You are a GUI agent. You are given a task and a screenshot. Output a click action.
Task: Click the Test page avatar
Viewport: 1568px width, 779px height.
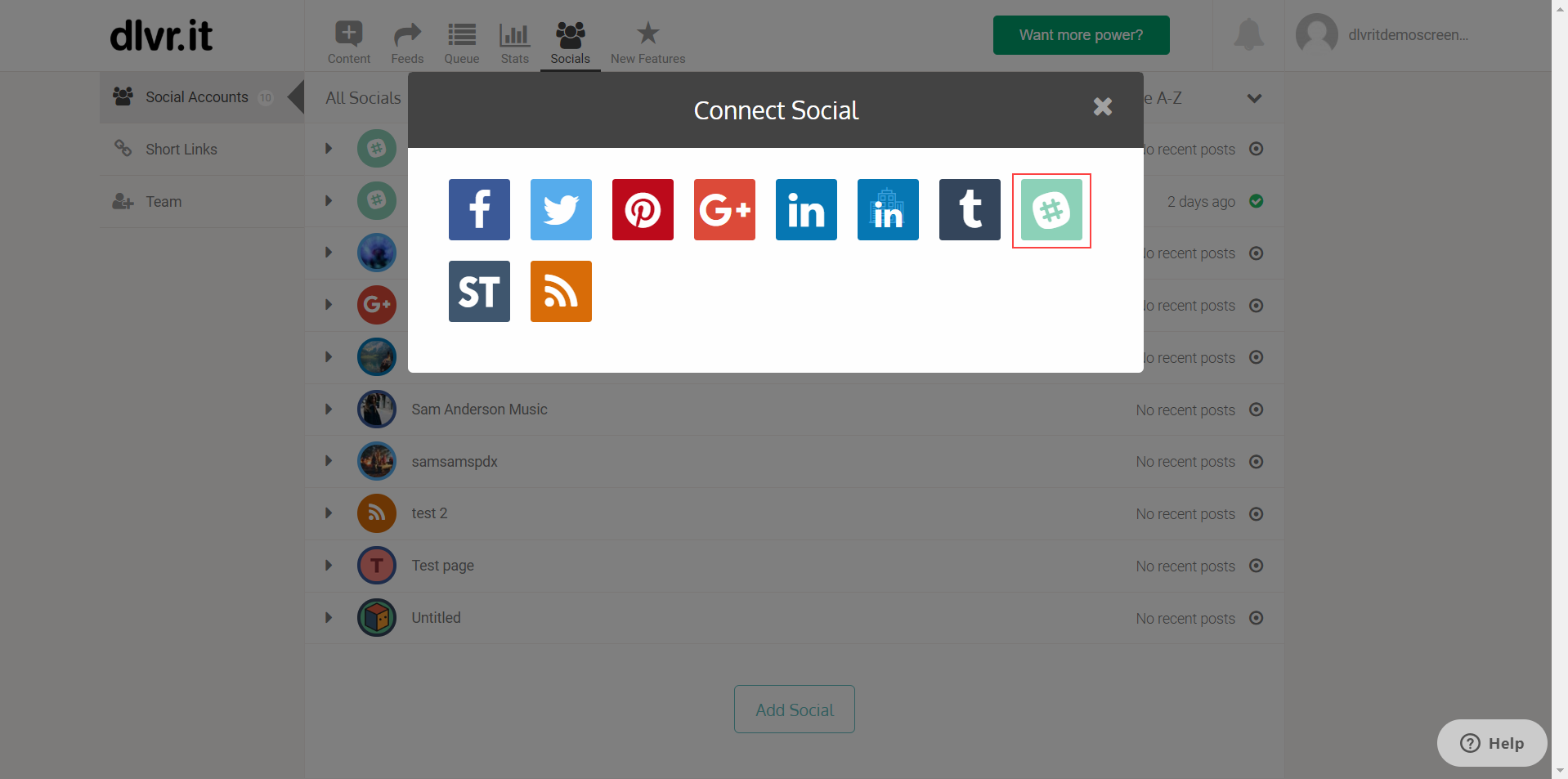(377, 566)
